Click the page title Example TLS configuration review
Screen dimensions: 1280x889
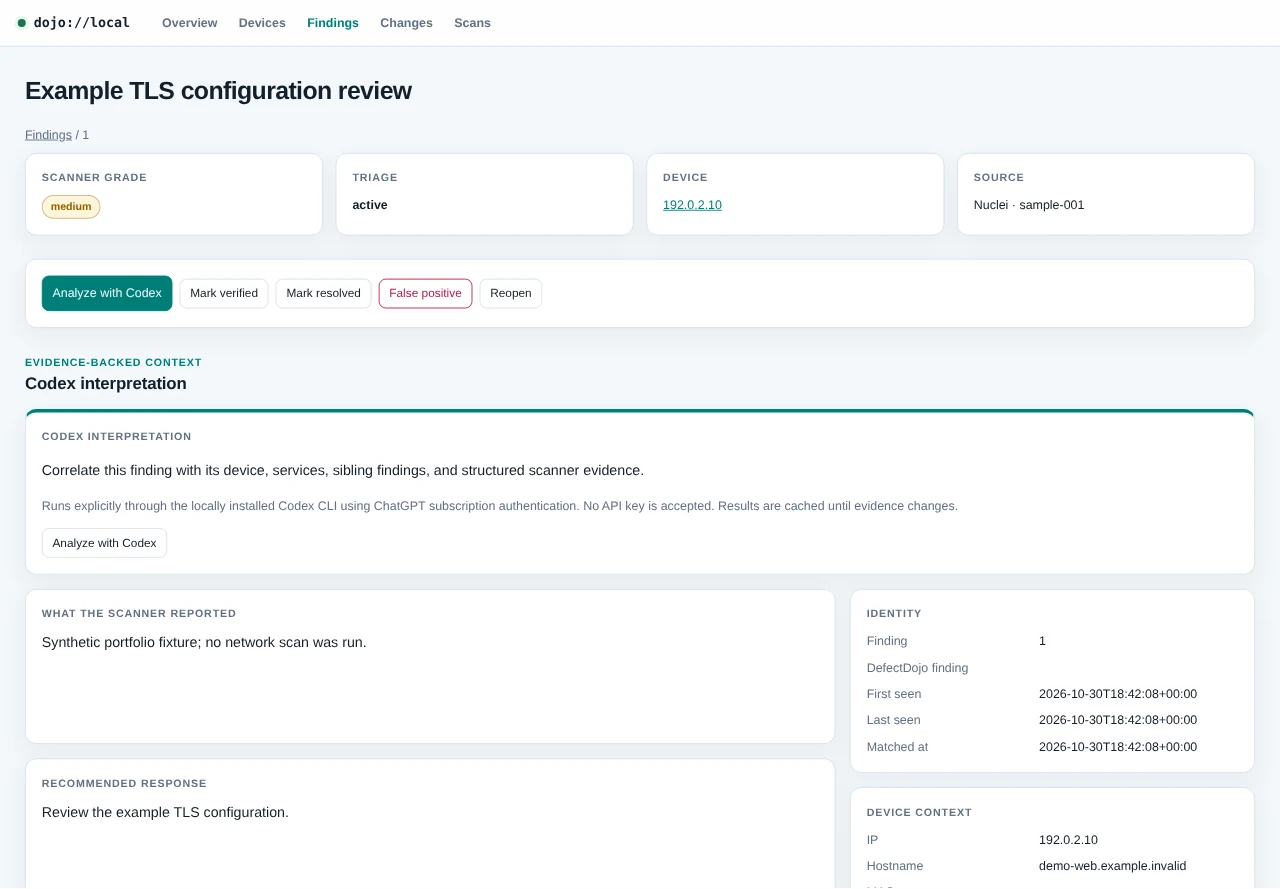[218, 90]
